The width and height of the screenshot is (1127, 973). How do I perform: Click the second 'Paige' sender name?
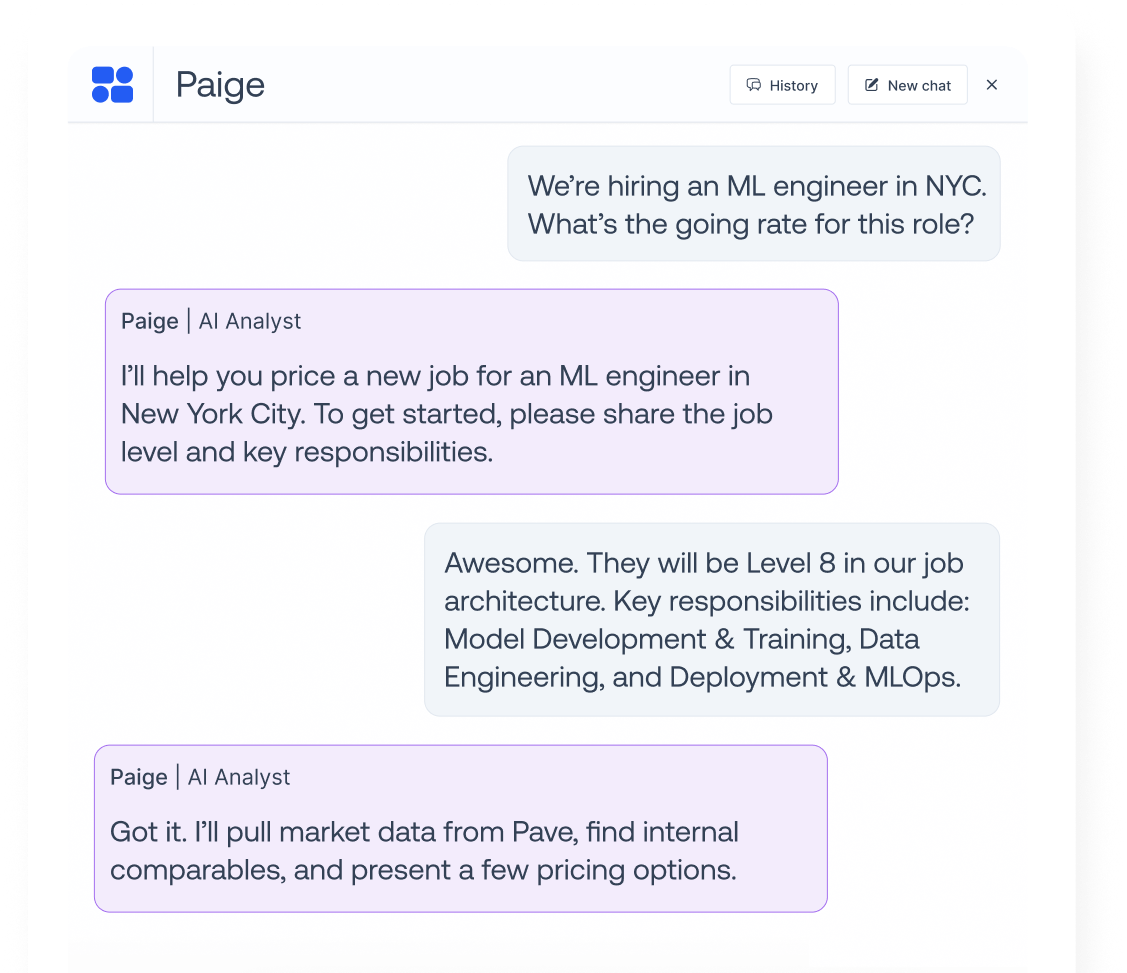click(138, 777)
